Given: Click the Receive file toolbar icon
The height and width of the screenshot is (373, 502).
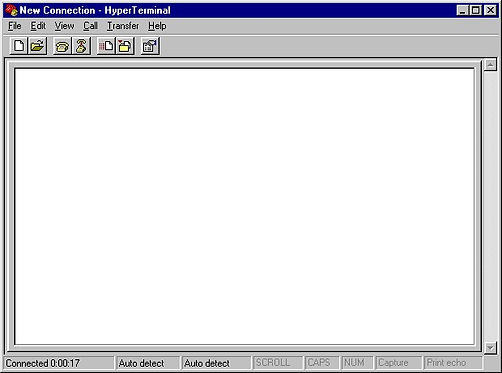Looking at the screenshot, I should pos(125,46).
